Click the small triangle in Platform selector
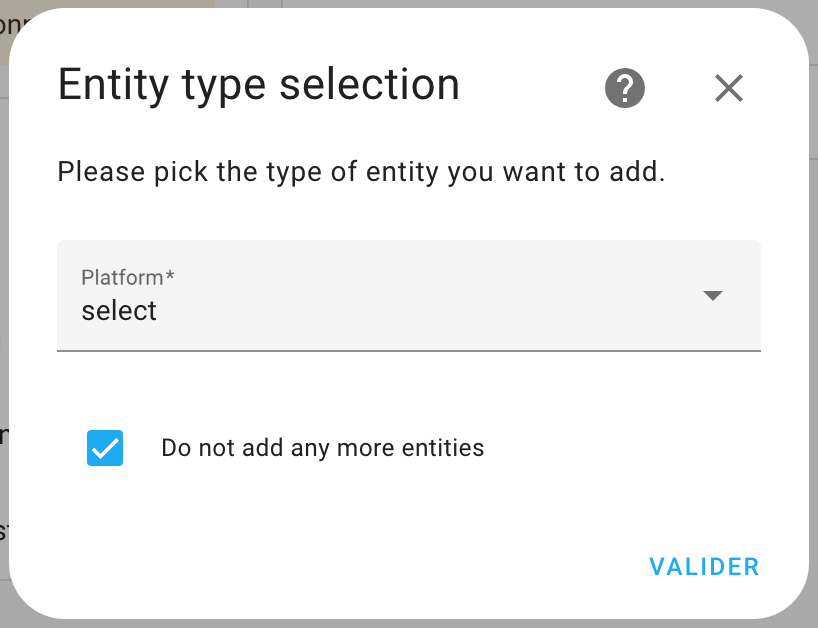Viewport: 818px width, 628px height. point(713,296)
